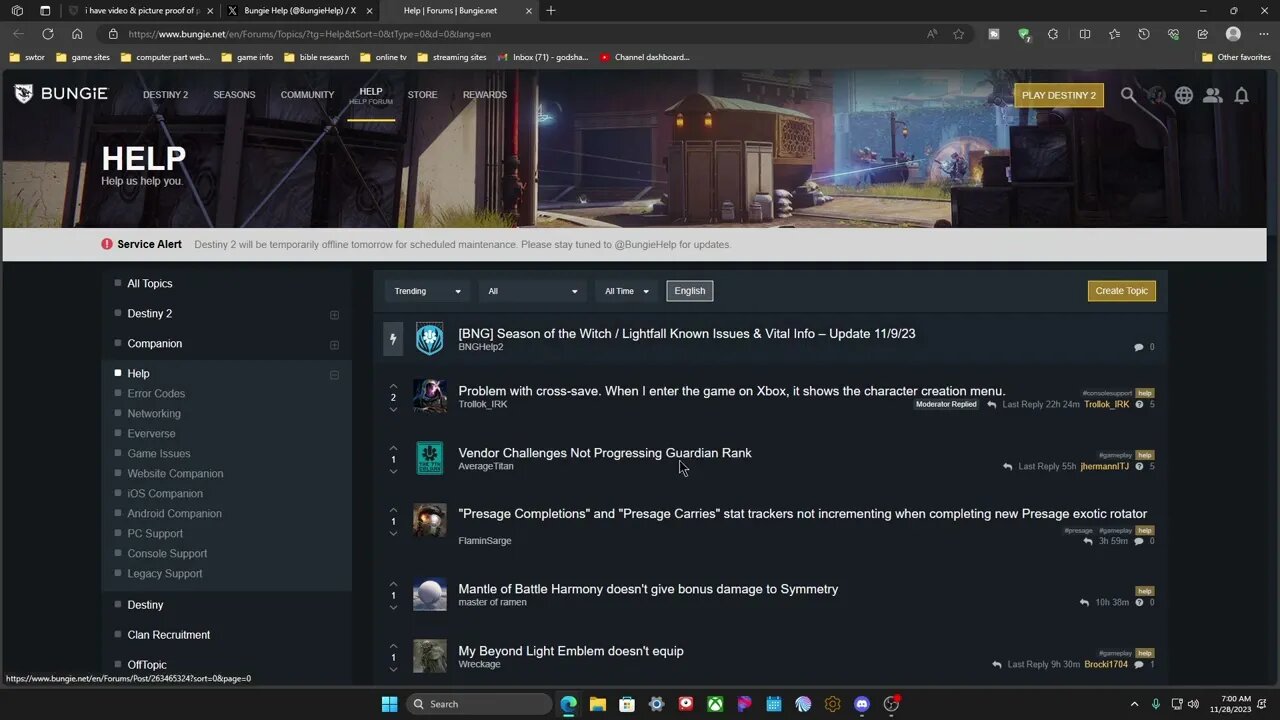Open the game sites bookmarks folder
The image size is (1280, 720).
tap(83, 57)
